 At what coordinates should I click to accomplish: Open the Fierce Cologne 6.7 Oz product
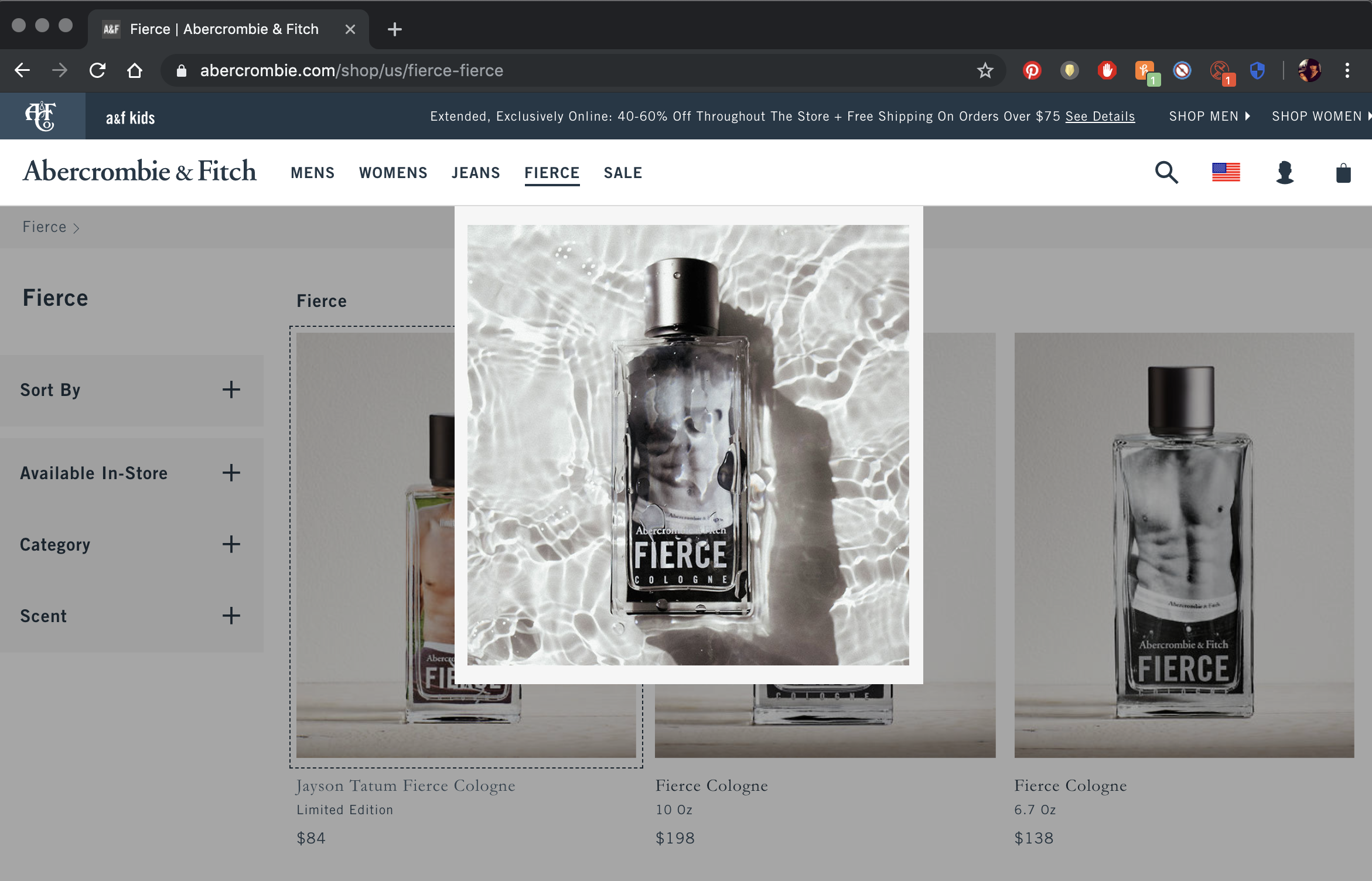point(1070,786)
